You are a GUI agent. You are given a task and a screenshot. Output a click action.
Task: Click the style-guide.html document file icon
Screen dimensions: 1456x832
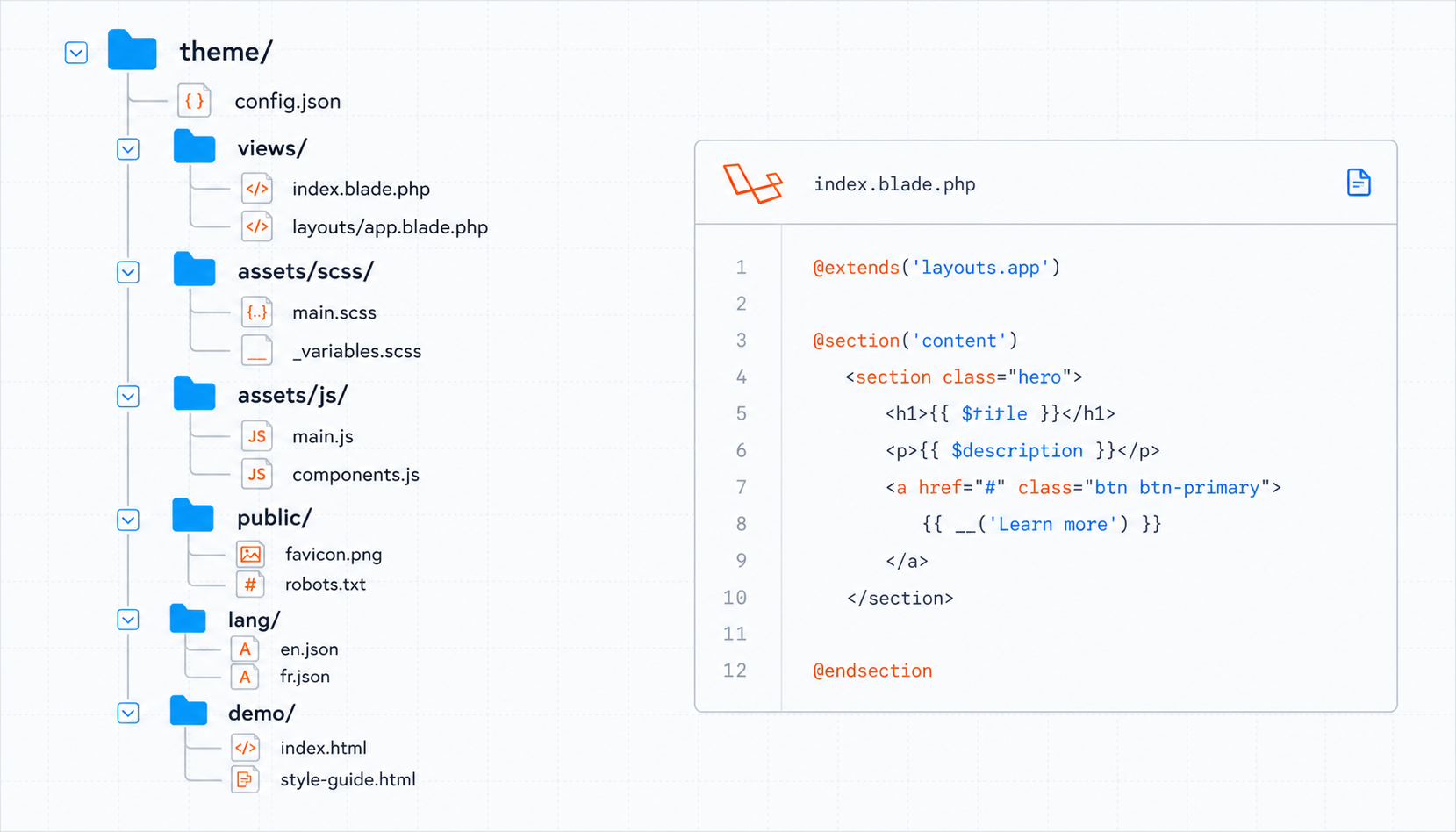(x=246, y=779)
